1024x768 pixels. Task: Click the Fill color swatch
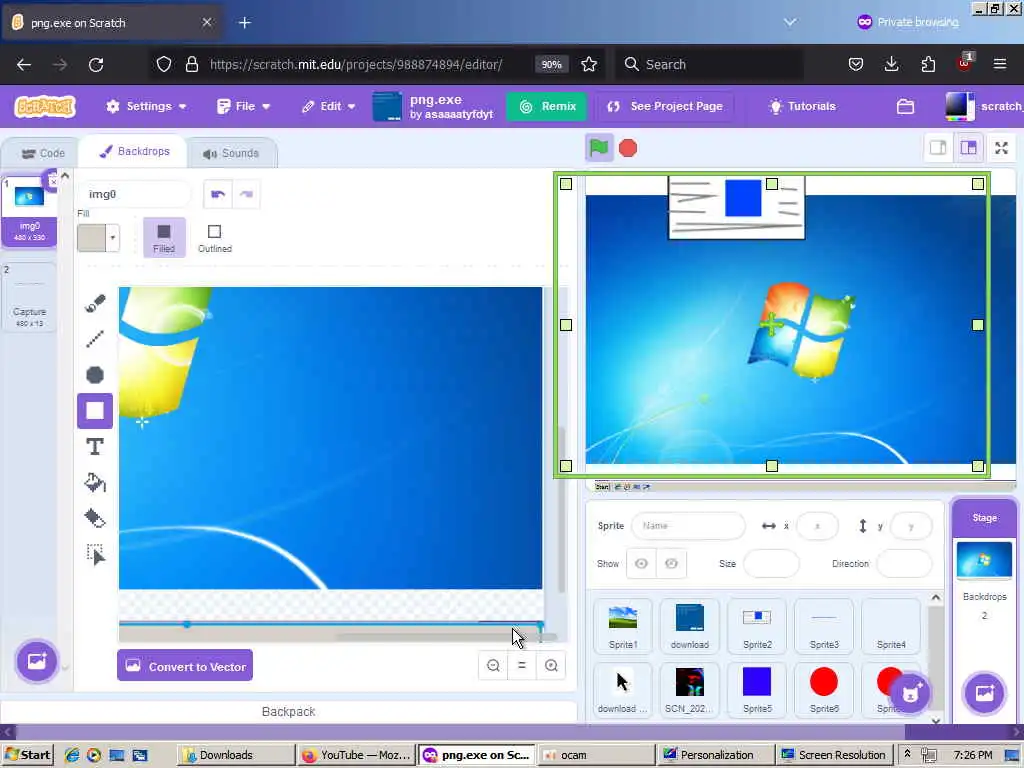coord(92,238)
